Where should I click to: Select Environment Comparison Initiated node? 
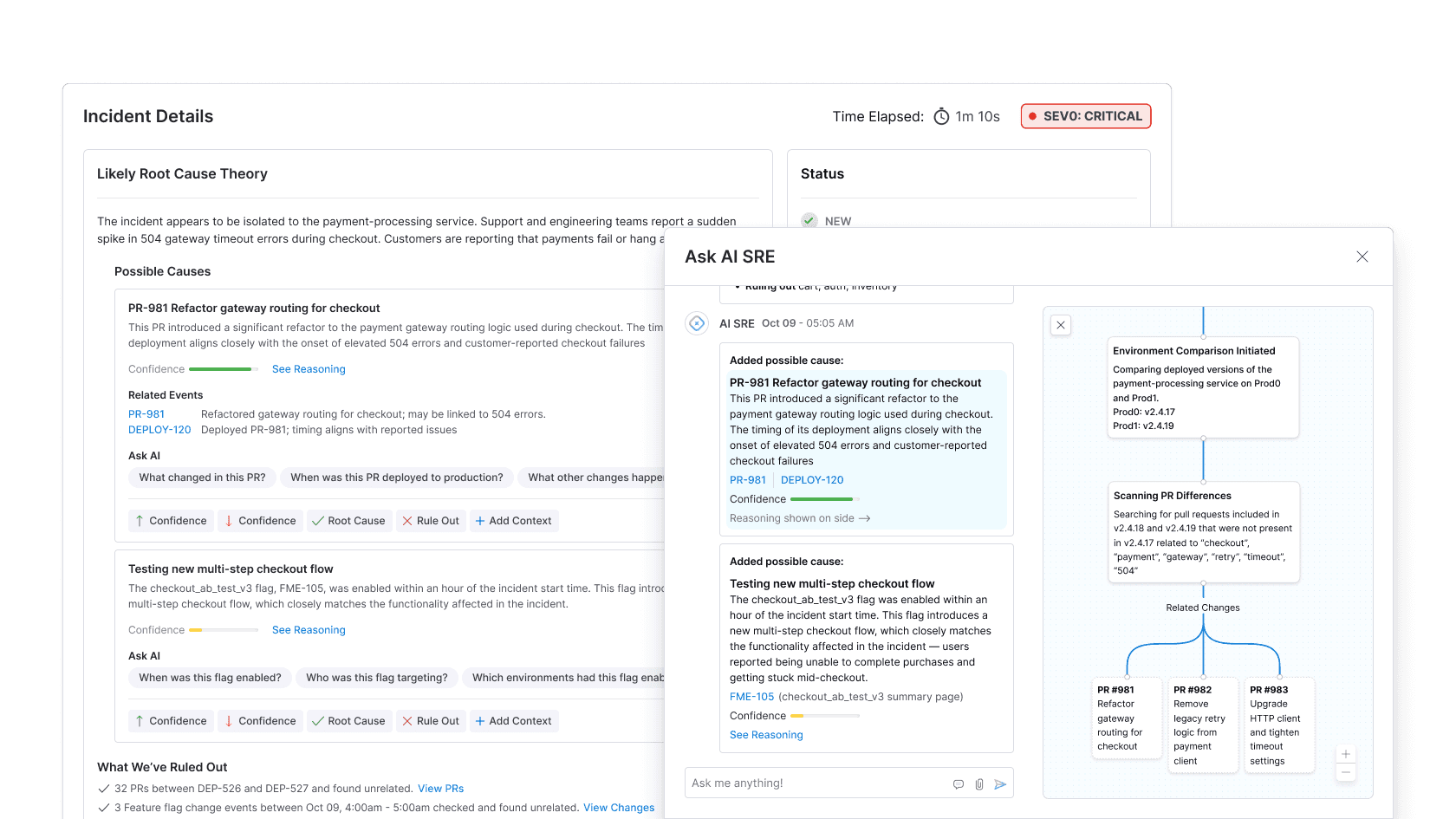point(1203,387)
